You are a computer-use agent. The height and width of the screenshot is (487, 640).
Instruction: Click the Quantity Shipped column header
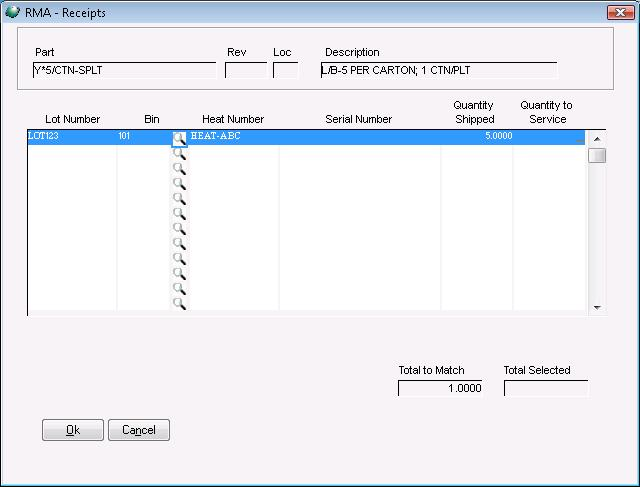(474, 112)
